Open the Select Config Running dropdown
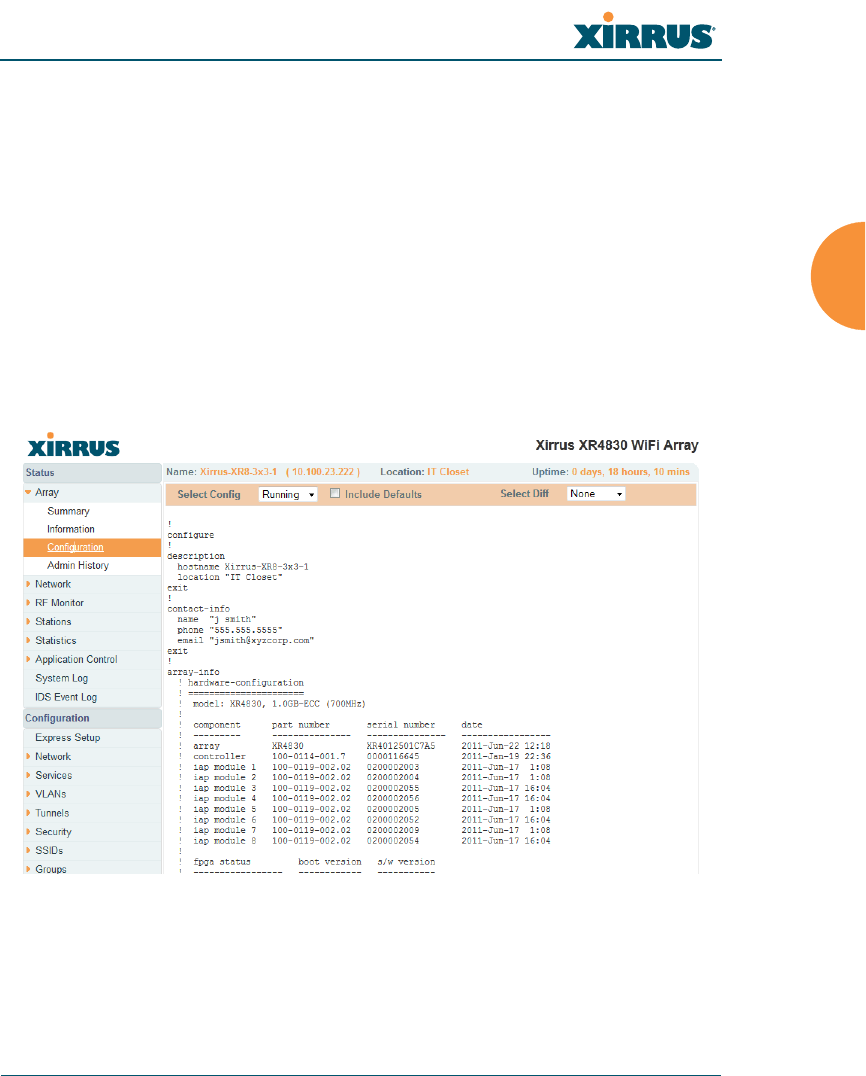This screenshot has height=1076, width=866. pos(288,494)
